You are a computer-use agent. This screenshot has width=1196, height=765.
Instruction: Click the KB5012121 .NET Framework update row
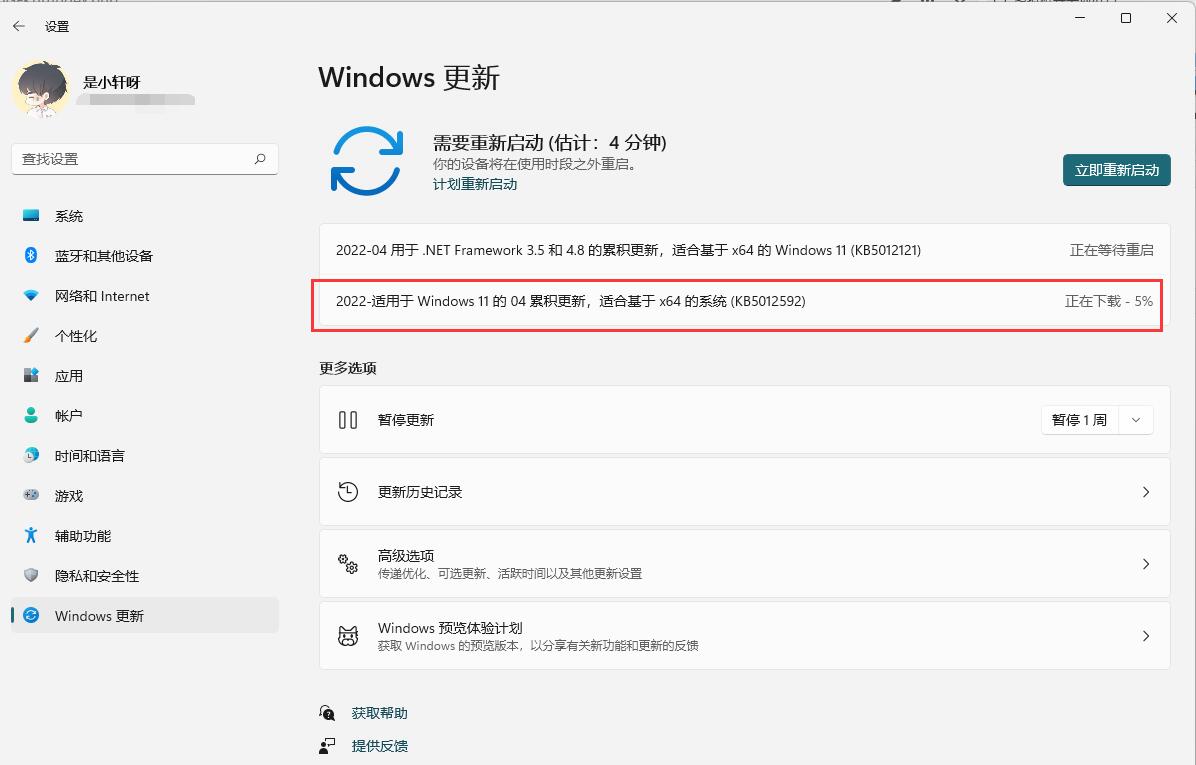pyautogui.click(x=744, y=250)
